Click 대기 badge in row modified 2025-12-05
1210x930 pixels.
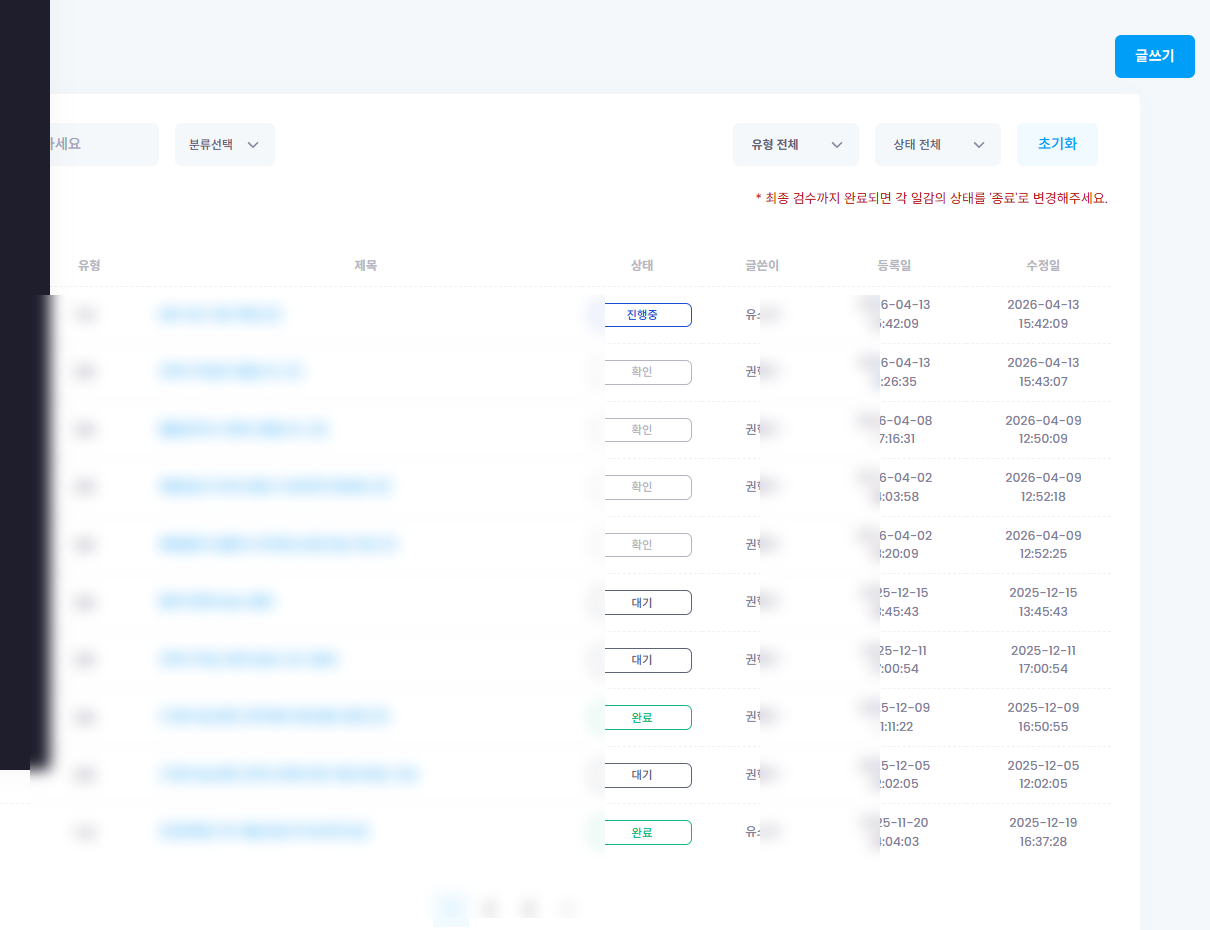[642, 775]
